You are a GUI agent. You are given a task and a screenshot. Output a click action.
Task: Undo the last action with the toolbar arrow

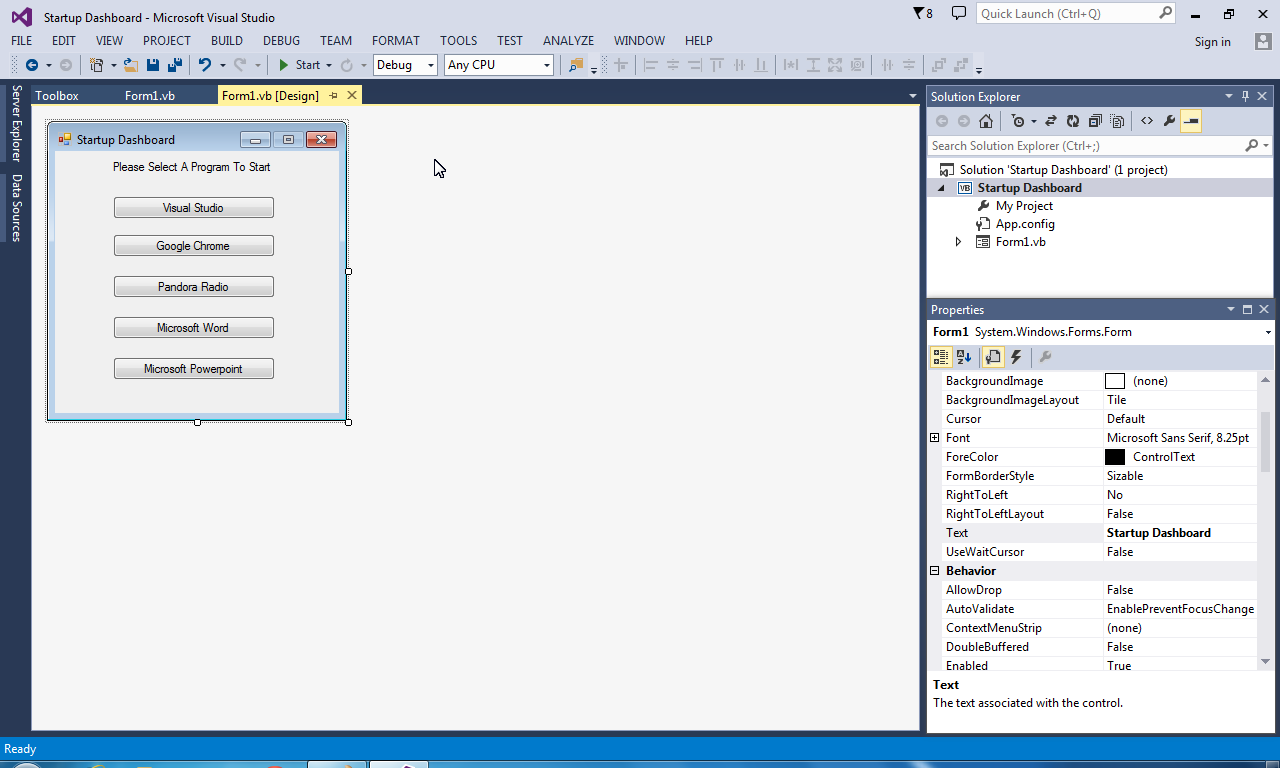(205, 65)
